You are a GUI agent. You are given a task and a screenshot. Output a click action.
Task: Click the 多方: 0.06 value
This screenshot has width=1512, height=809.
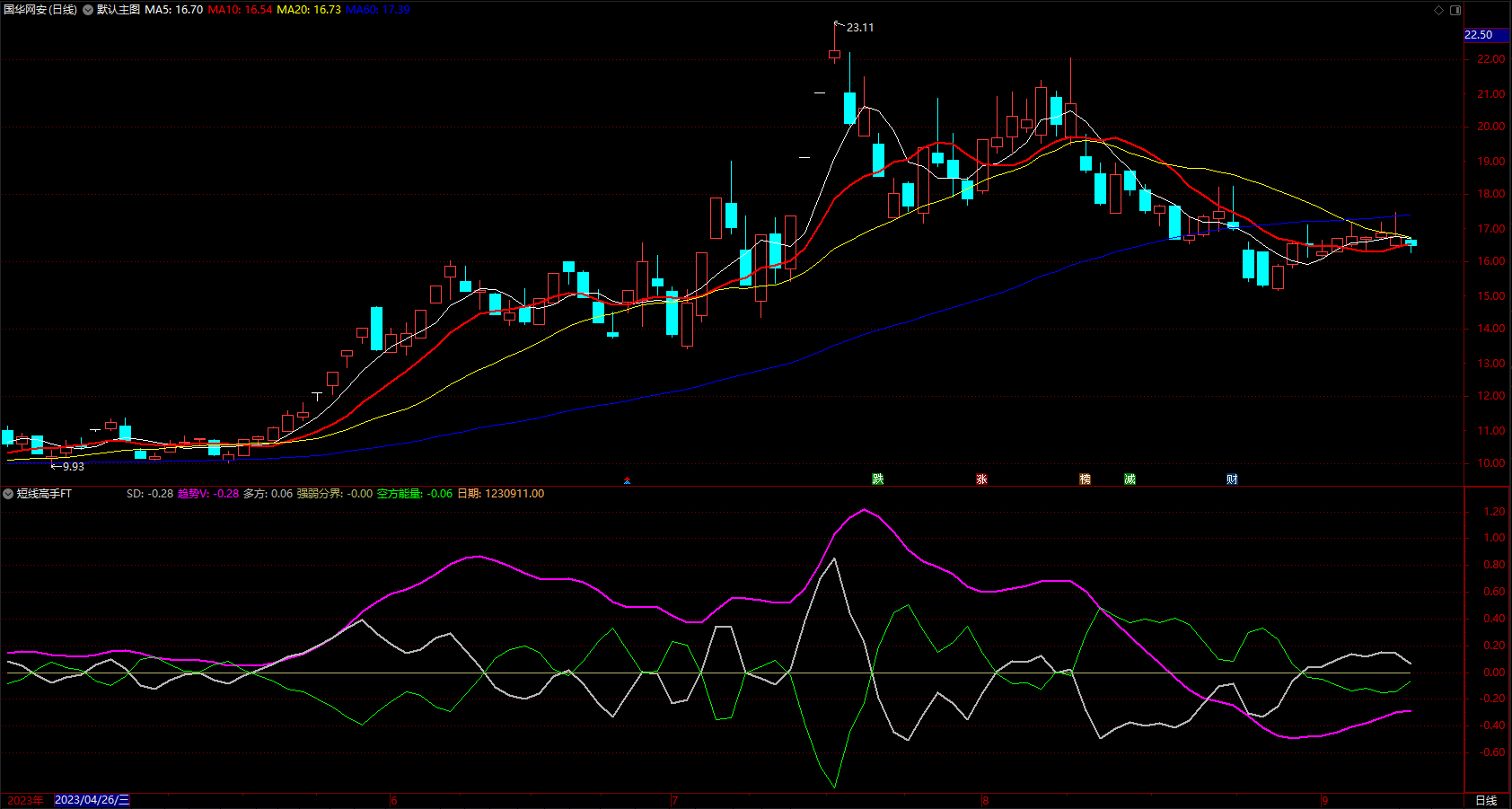268,494
